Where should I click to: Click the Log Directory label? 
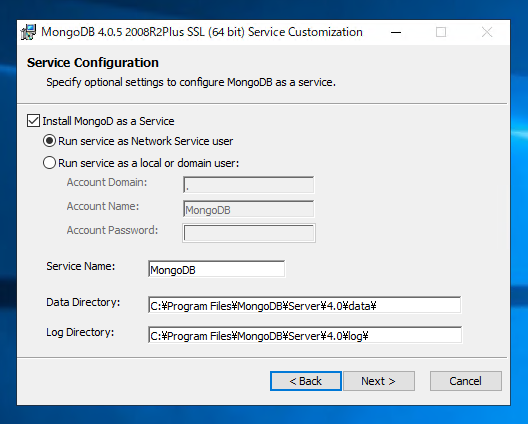click(x=80, y=332)
